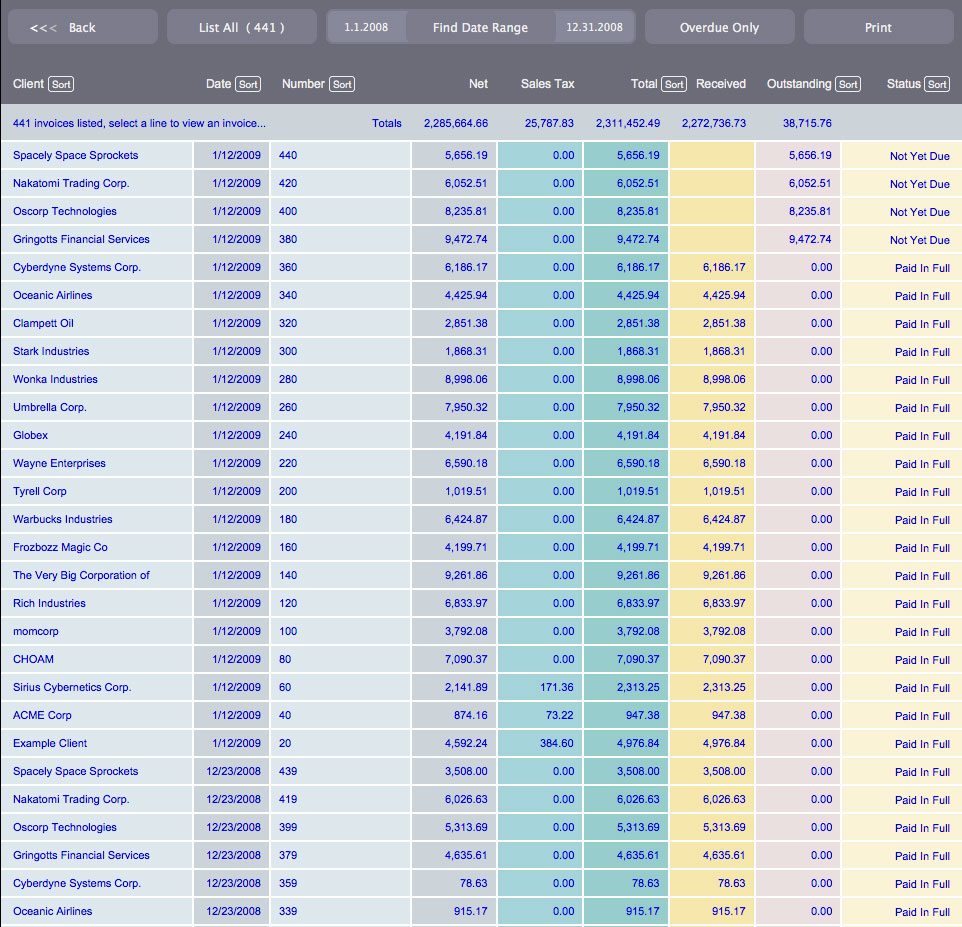This screenshot has width=962, height=927.
Task: Open Spacely Space Sprockets invoice 440
Action: (x=481, y=155)
